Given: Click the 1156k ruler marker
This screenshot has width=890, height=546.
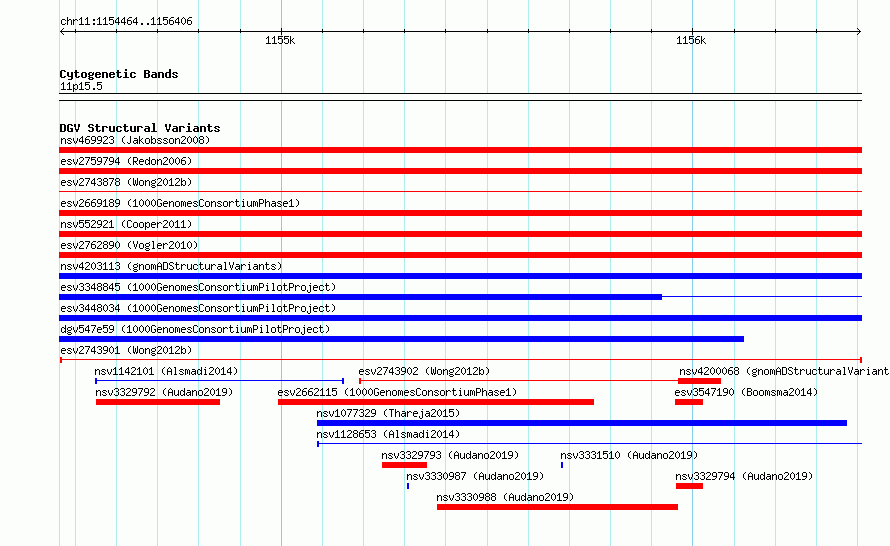Looking at the screenshot, I should (x=691, y=40).
